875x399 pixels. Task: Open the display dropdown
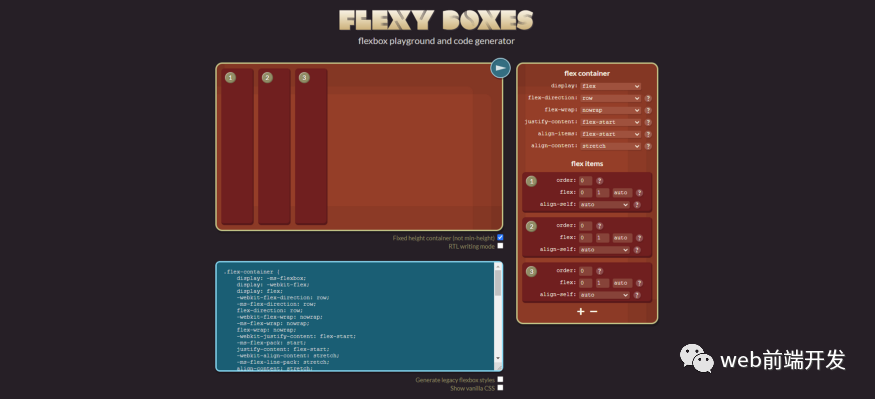point(610,86)
